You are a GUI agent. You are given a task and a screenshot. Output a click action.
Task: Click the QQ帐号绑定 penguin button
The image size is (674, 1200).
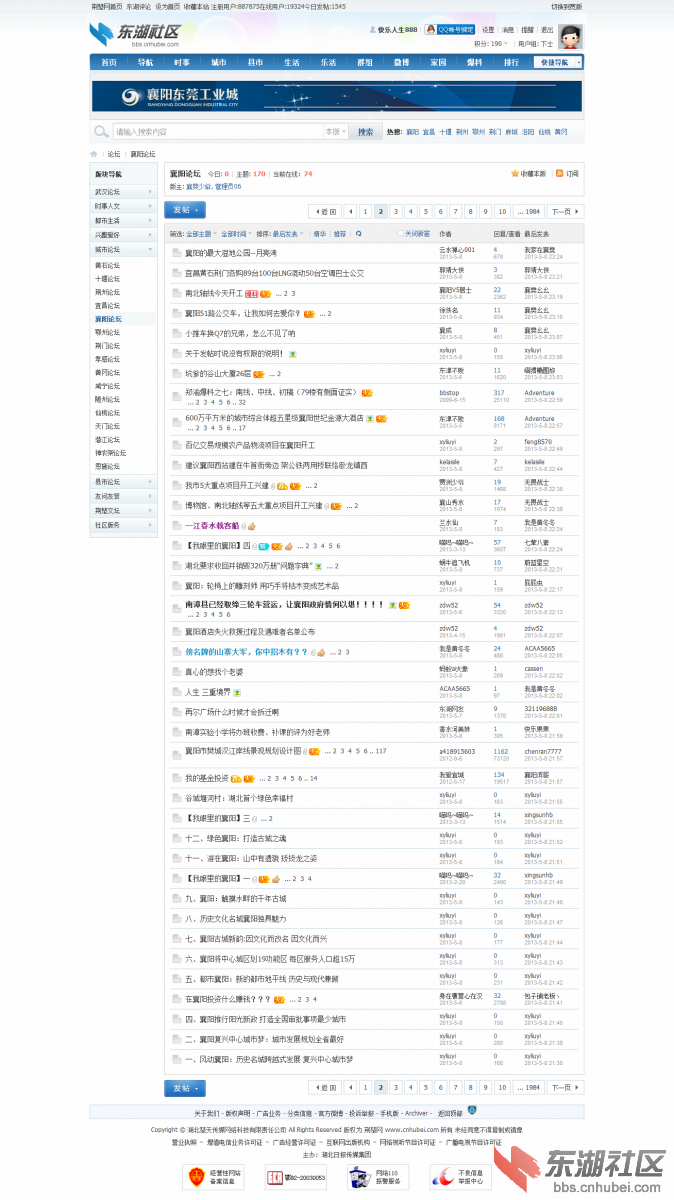pyautogui.click(x=450, y=30)
